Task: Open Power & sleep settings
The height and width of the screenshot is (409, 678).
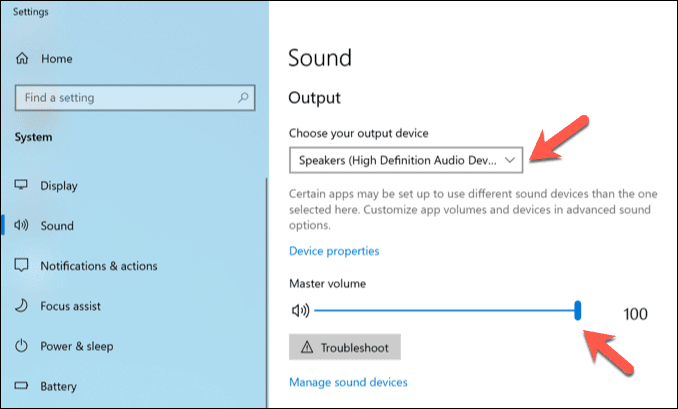Action: point(76,346)
